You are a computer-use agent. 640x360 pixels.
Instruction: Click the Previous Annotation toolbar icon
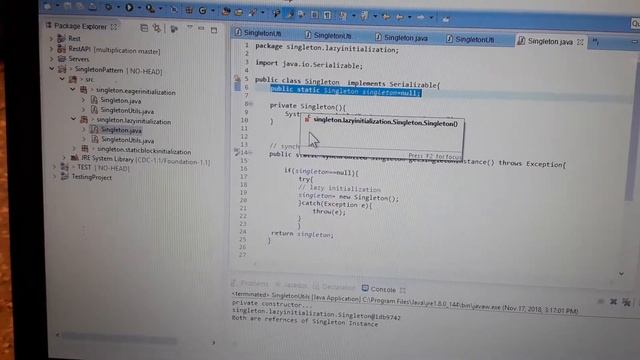pyautogui.click(x=364, y=16)
